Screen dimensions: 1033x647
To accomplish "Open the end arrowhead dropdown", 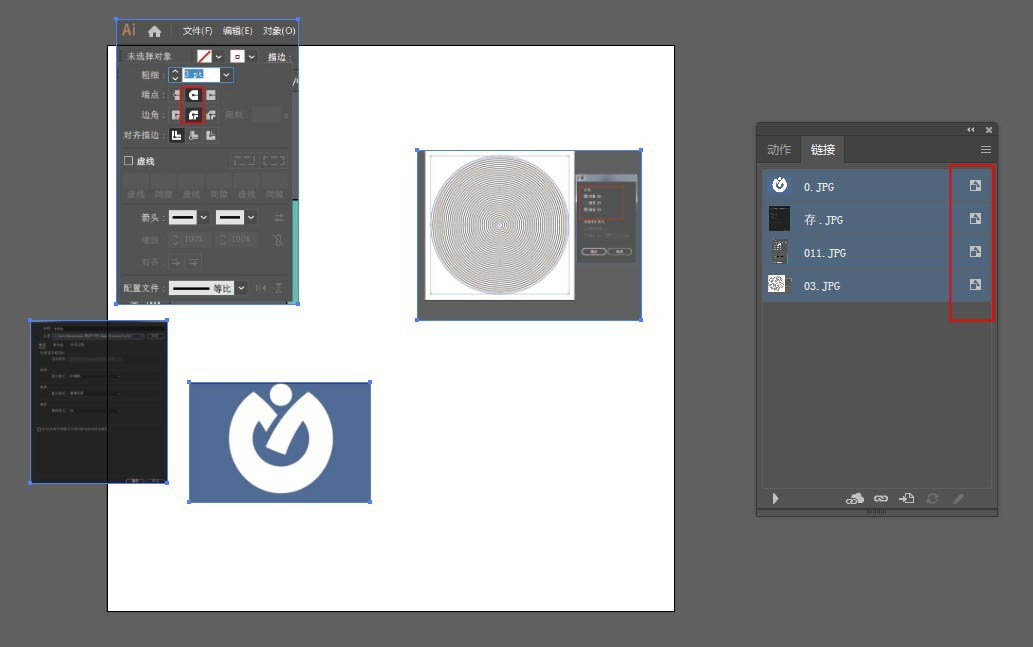I will click(251, 217).
